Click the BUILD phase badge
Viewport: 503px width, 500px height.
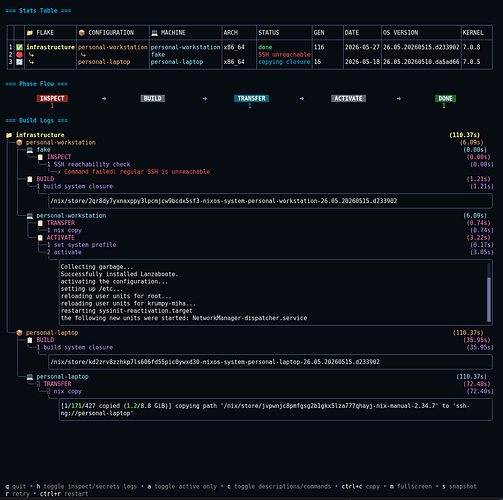[152, 98]
